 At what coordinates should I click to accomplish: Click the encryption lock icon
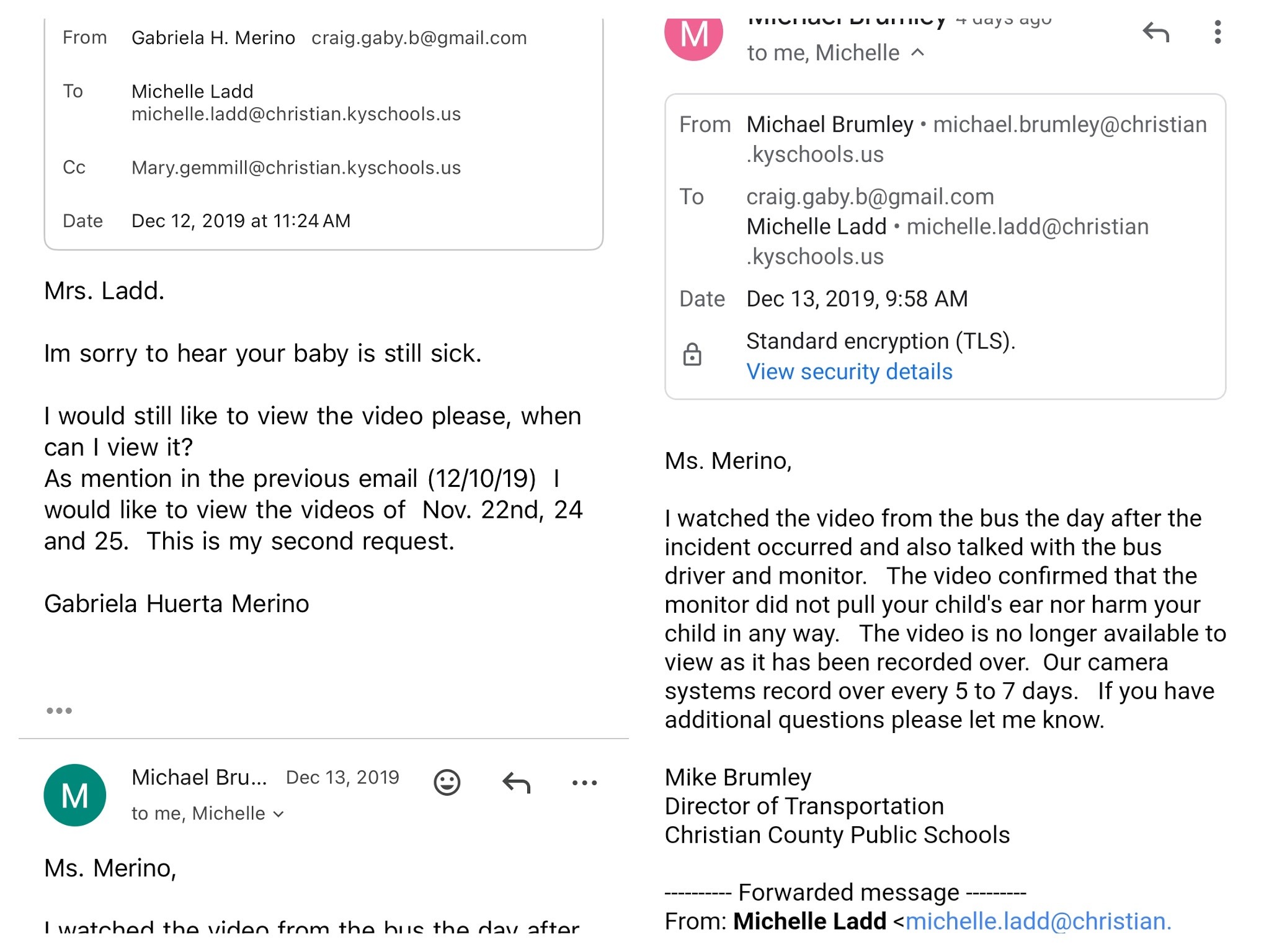[692, 355]
